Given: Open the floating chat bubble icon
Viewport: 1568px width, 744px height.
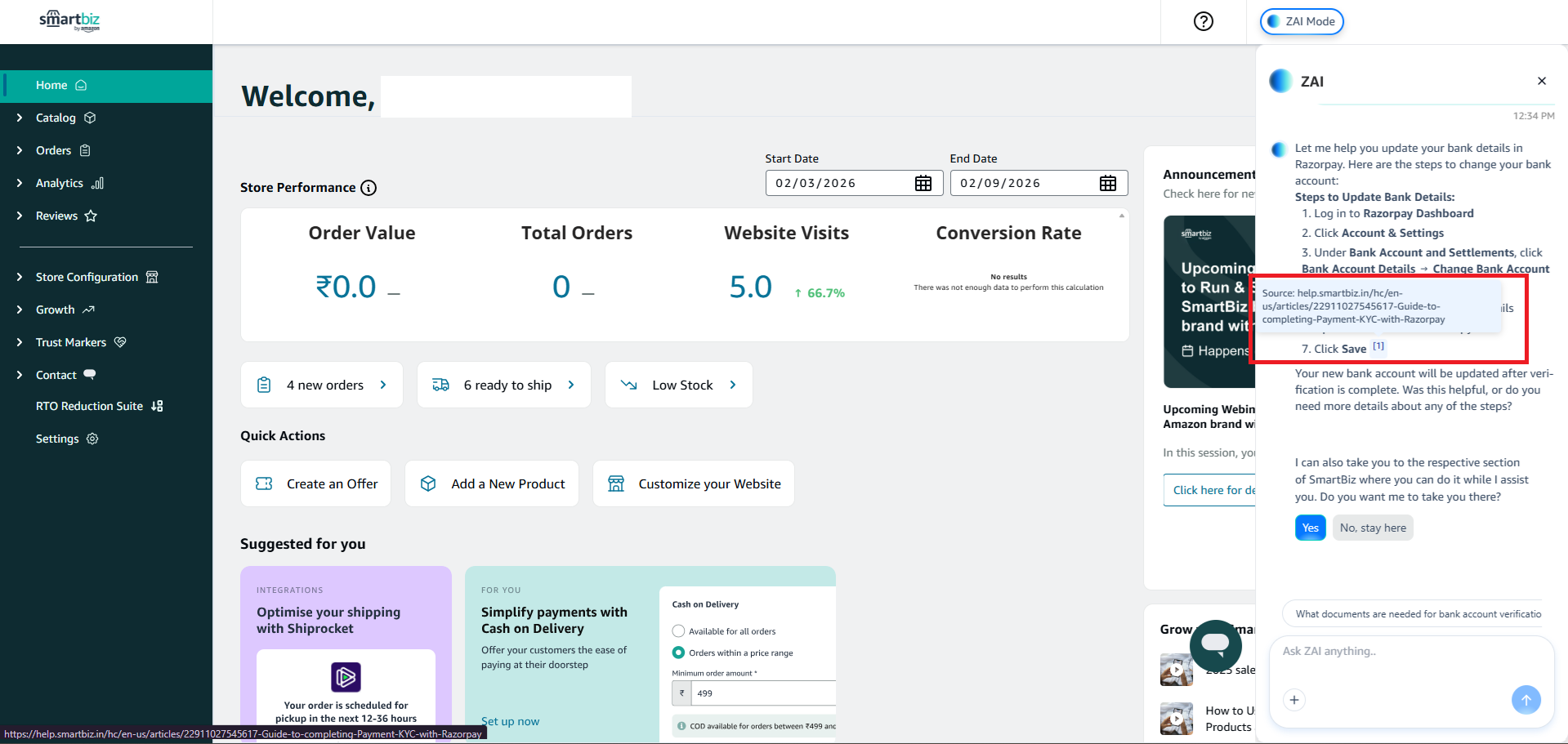Looking at the screenshot, I should 1215,644.
